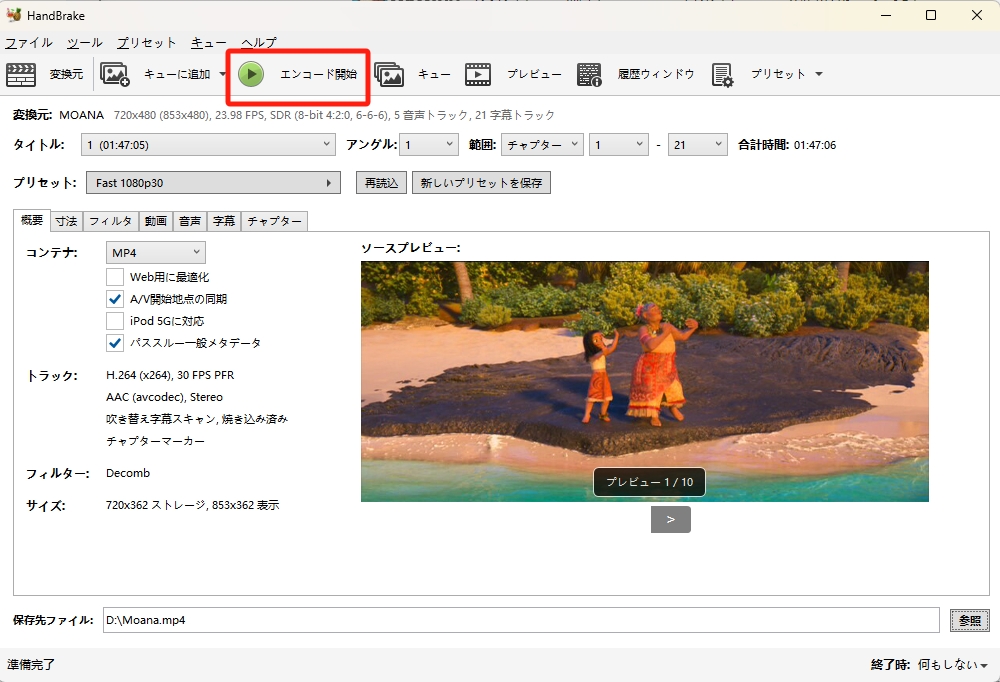1000x682 pixels.
Task: Tick iPod 5Gに対応 checkbox
Action: tap(115, 320)
